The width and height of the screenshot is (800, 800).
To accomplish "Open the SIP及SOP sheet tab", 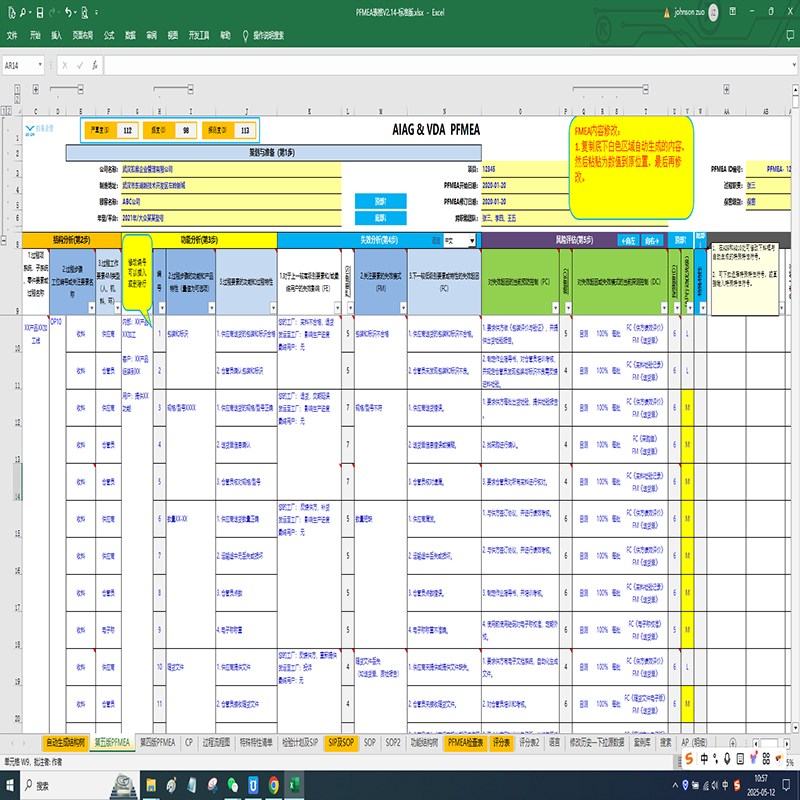I will click(341, 742).
